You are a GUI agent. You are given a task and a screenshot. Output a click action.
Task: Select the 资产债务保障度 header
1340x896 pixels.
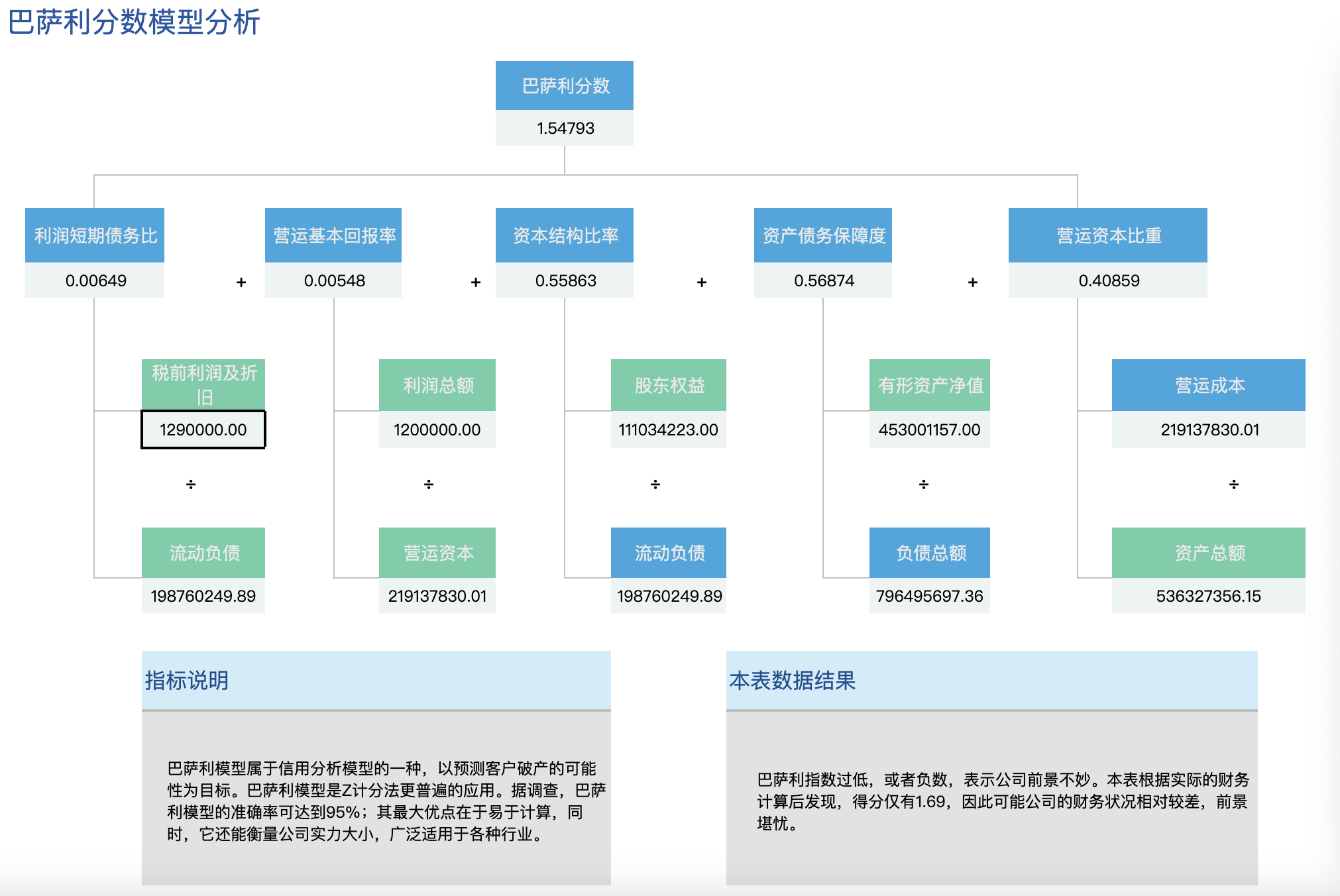(823, 235)
